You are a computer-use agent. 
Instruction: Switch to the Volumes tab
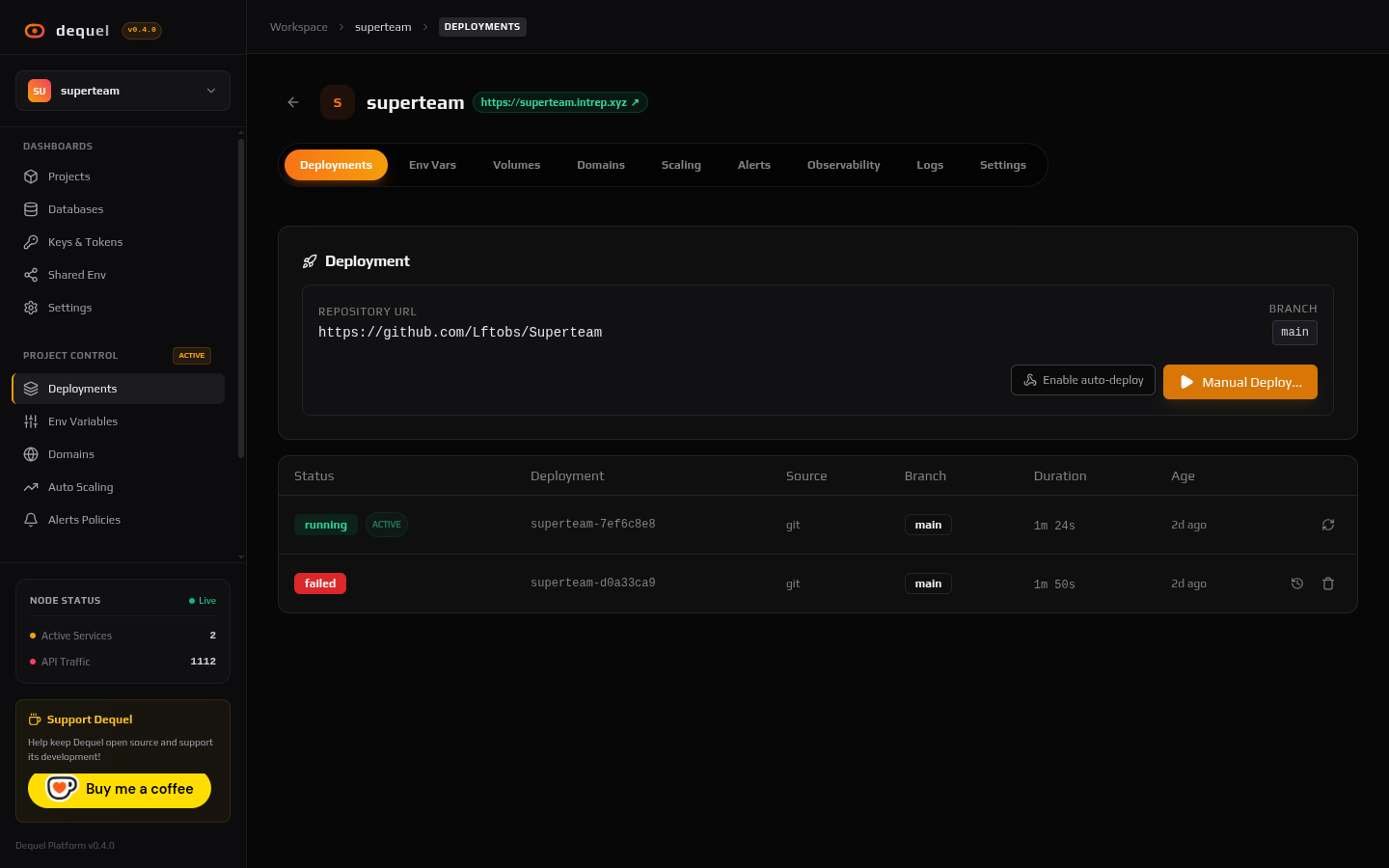point(516,165)
